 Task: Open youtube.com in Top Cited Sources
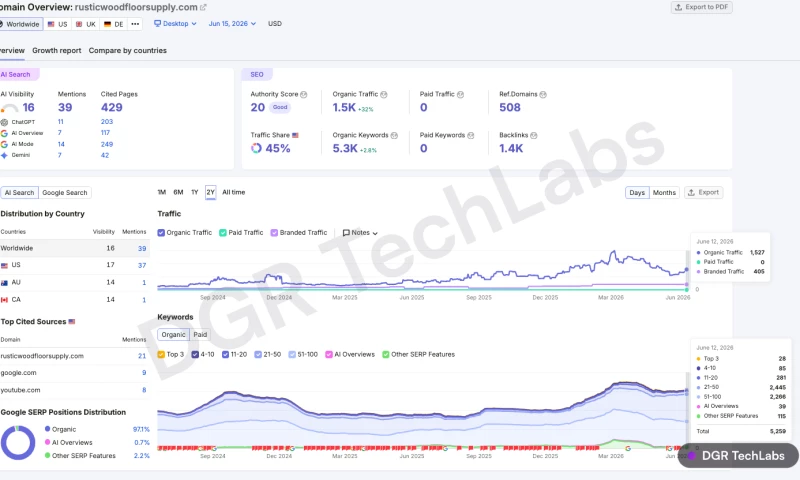[x=20, y=390]
